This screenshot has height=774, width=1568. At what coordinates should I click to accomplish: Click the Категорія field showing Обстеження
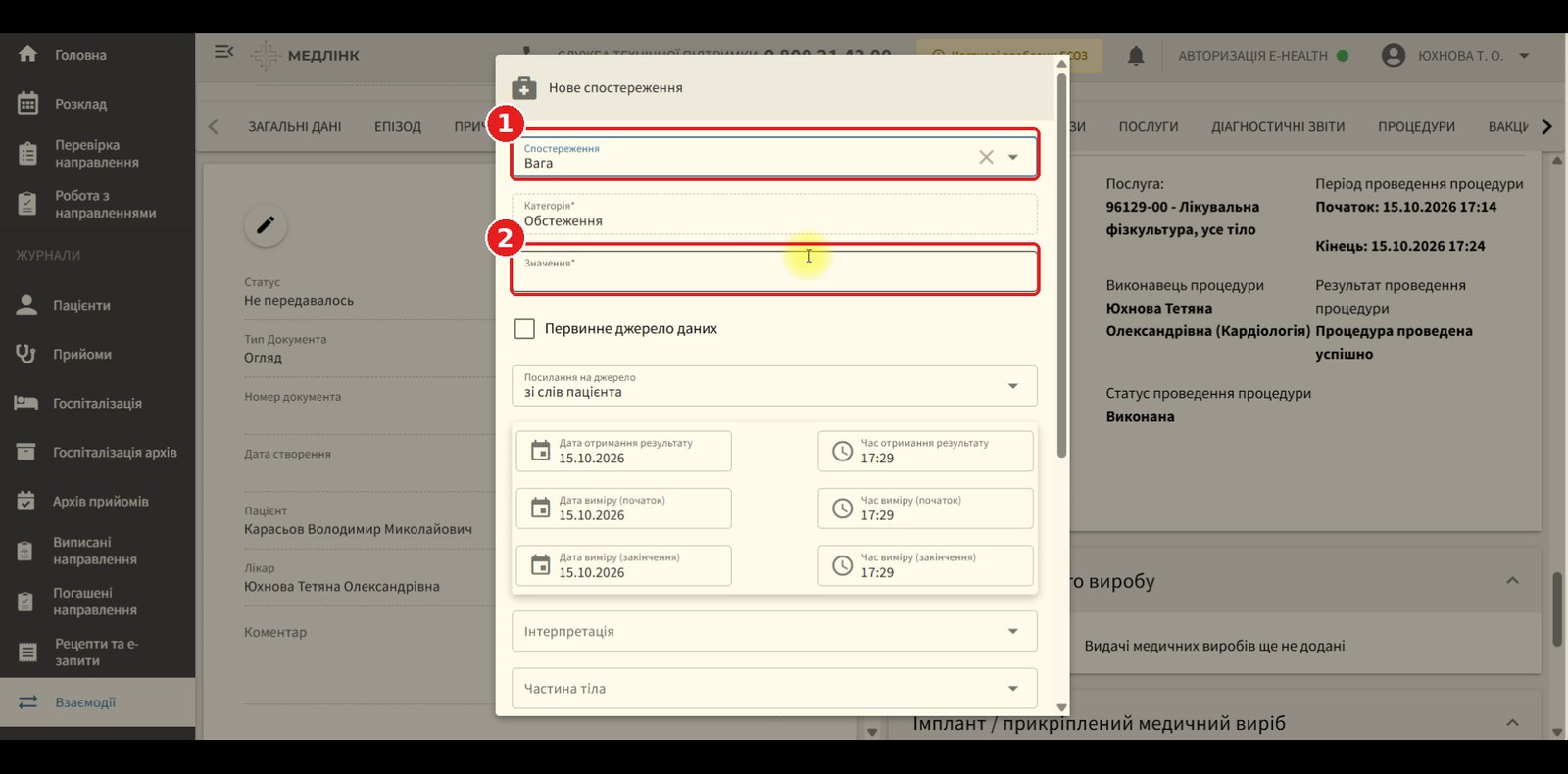[x=774, y=214]
